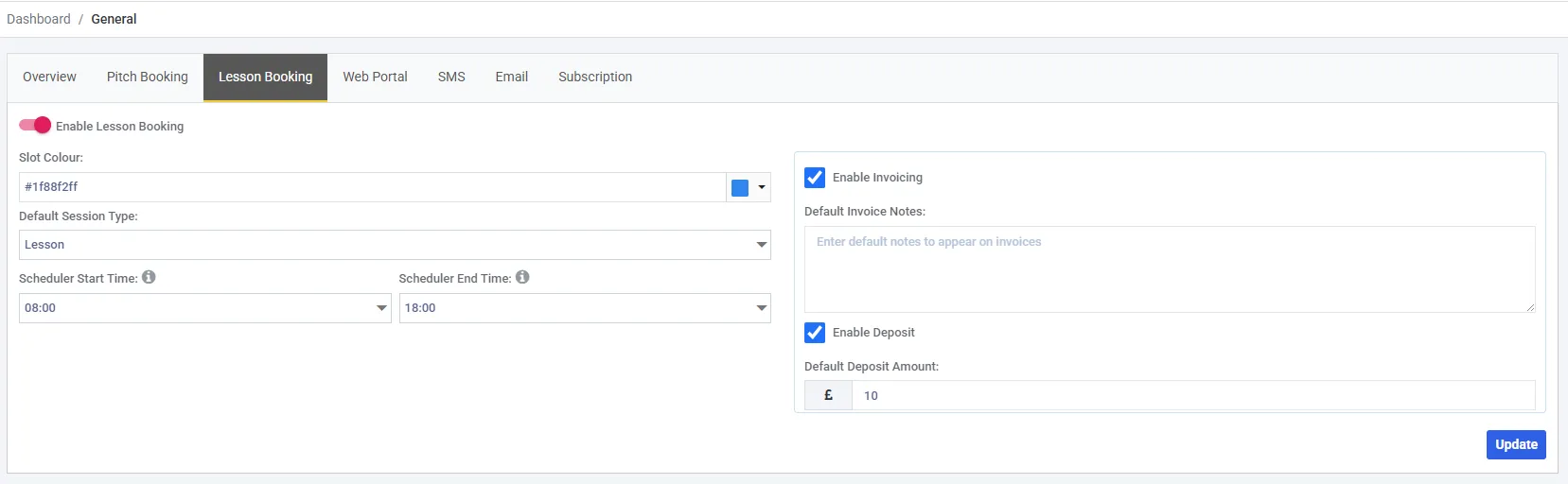Click the Update button
This screenshot has height=484, width=1568.
[x=1516, y=444]
